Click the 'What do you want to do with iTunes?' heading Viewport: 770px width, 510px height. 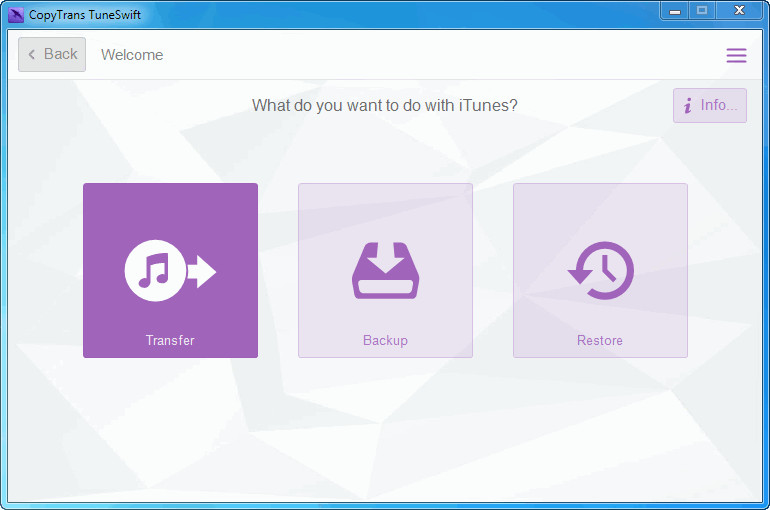pos(385,106)
